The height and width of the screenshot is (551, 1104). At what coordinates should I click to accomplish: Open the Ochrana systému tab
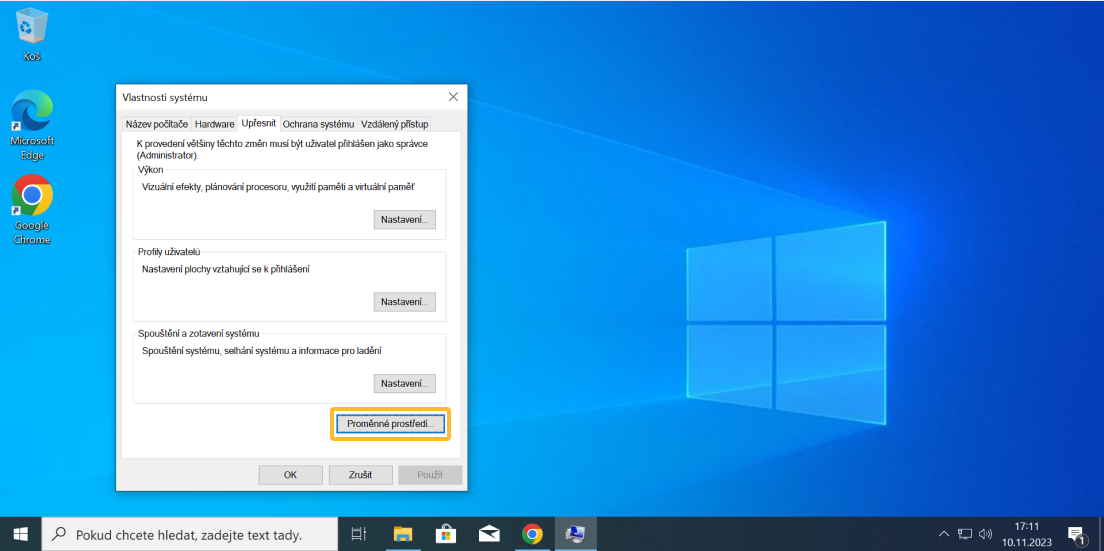(x=318, y=124)
